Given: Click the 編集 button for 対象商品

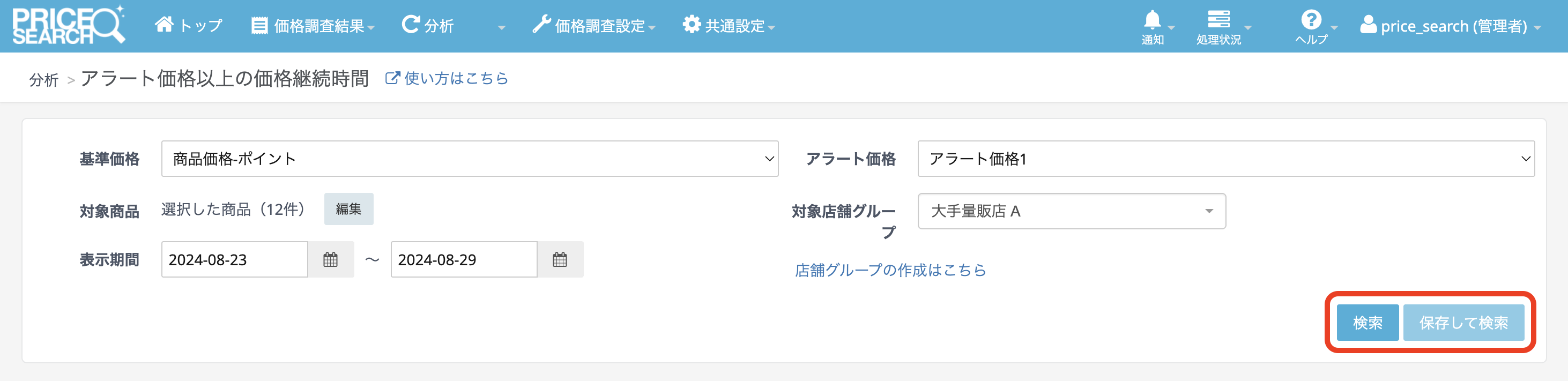Looking at the screenshot, I should 348,210.
